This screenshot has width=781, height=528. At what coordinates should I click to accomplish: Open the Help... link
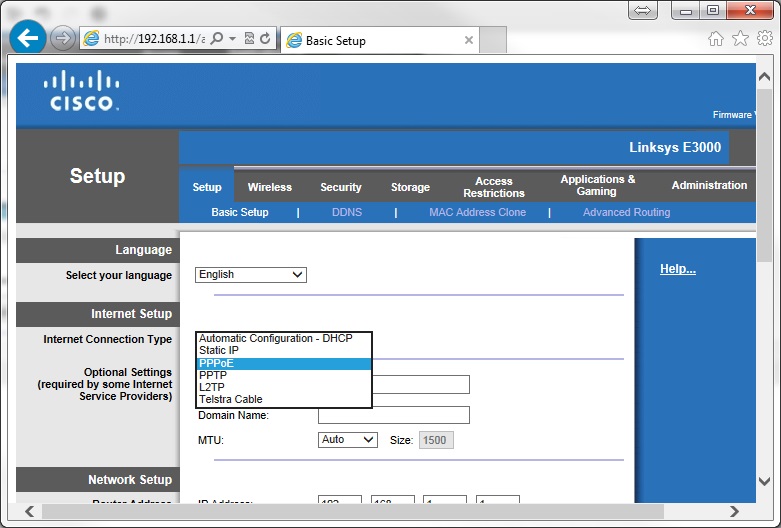[677, 268]
